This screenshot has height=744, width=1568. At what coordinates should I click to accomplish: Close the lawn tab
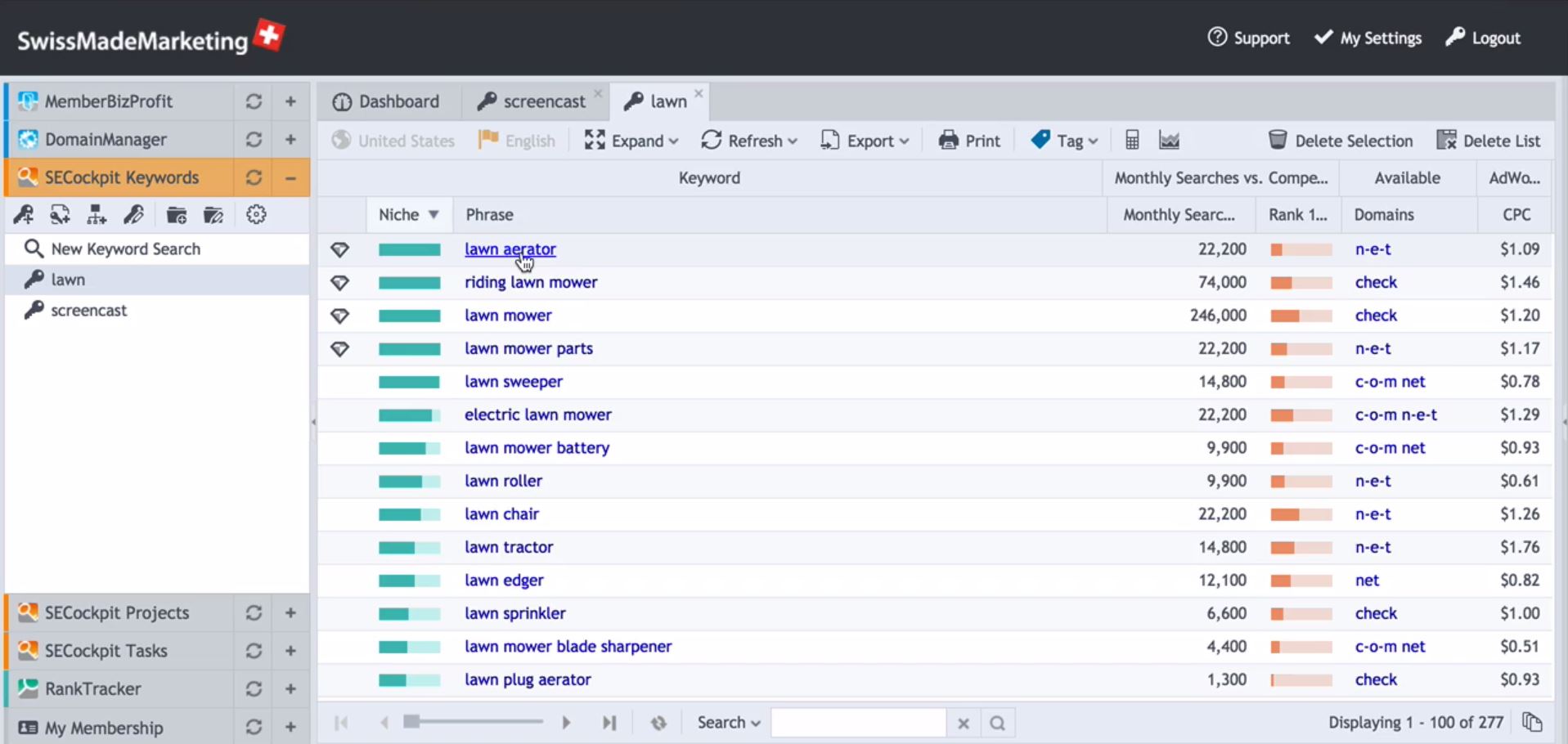(x=699, y=93)
